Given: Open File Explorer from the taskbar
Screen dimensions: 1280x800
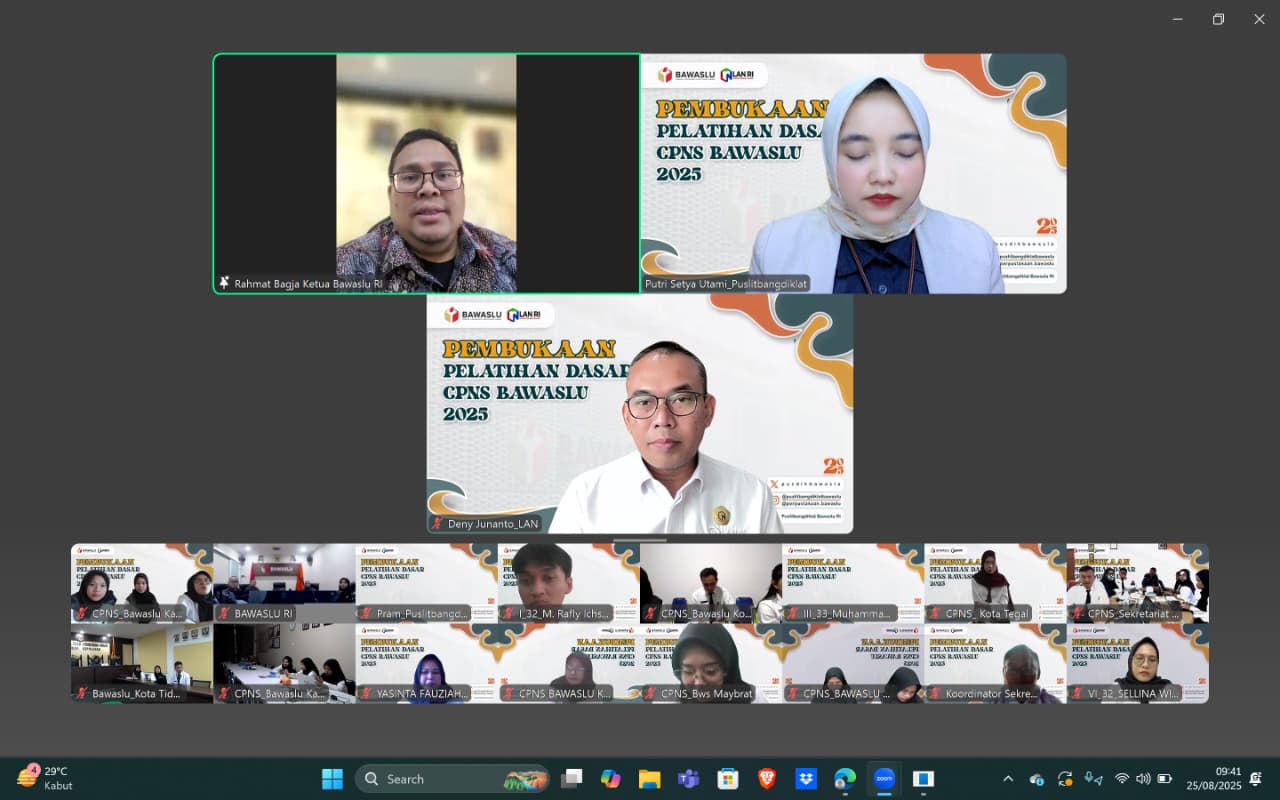Looking at the screenshot, I should point(649,778).
